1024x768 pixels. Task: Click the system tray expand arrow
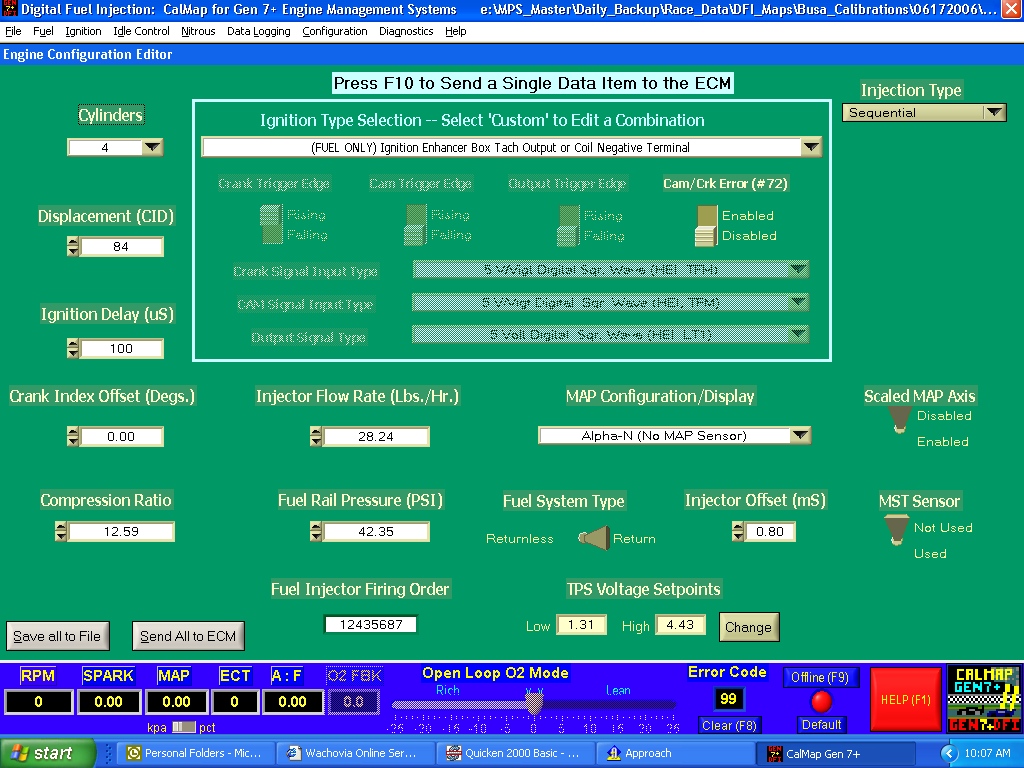[x=948, y=754]
